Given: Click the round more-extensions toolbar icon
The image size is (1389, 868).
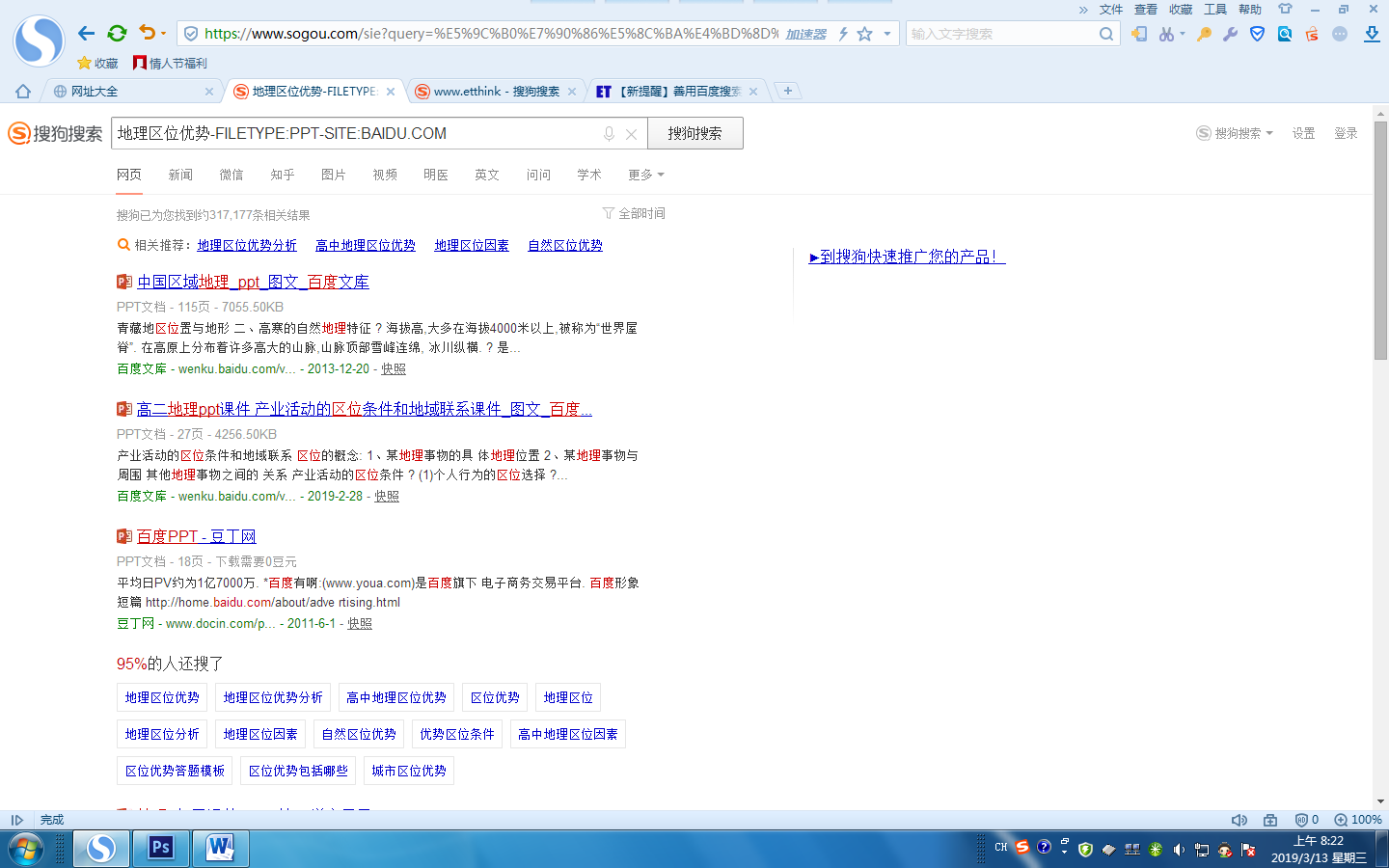Looking at the screenshot, I should click(x=1340, y=34).
